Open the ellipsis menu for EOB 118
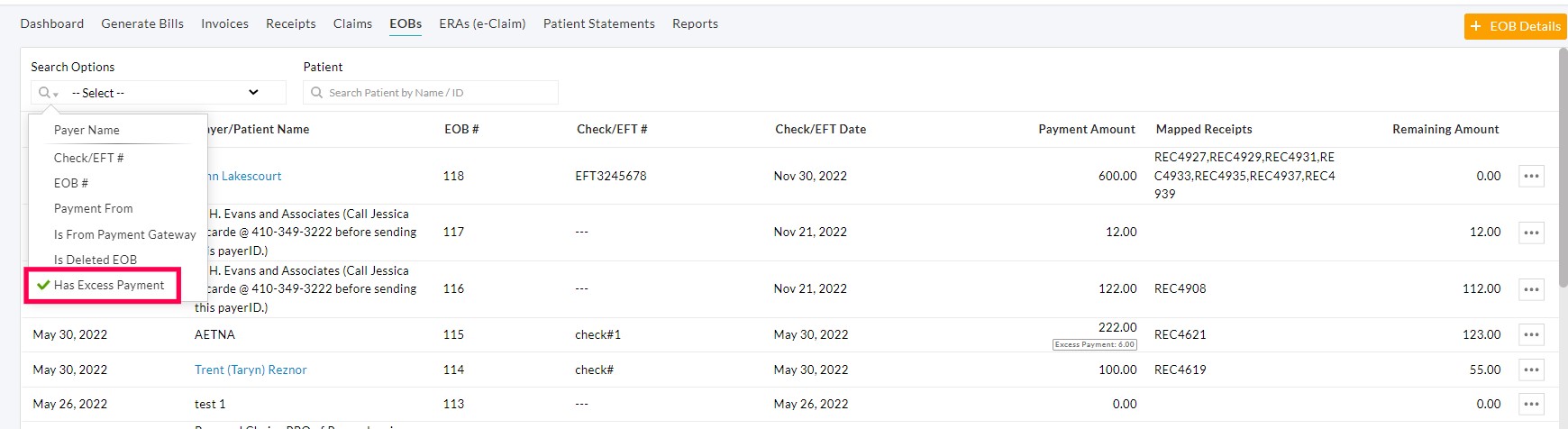 (1530, 176)
